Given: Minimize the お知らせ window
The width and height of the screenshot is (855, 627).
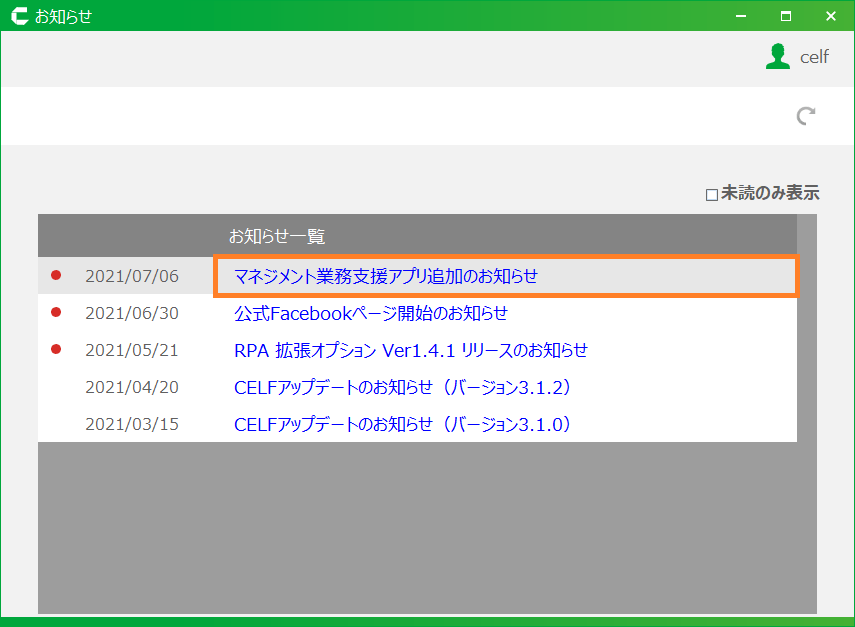Looking at the screenshot, I should pos(741,16).
